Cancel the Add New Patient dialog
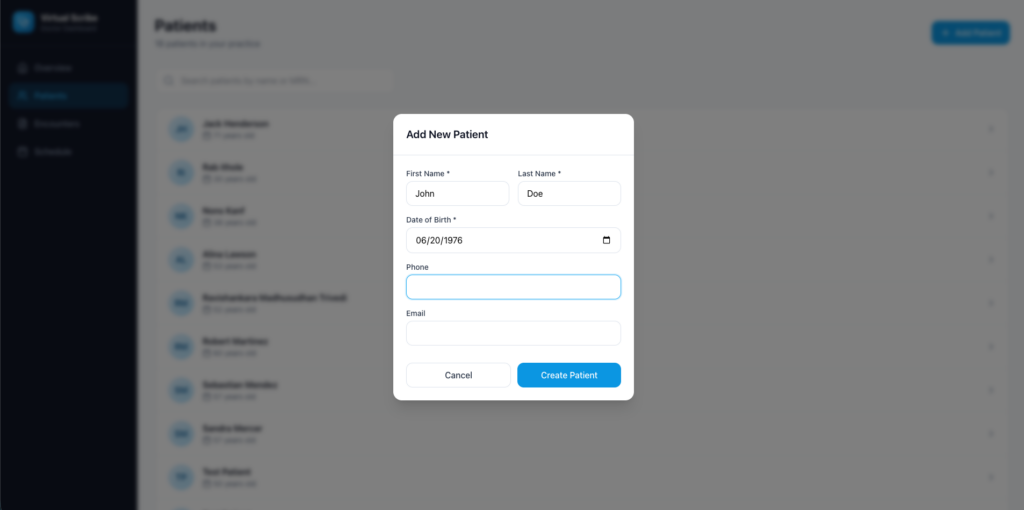This screenshot has width=1024, height=510. coord(458,375)
